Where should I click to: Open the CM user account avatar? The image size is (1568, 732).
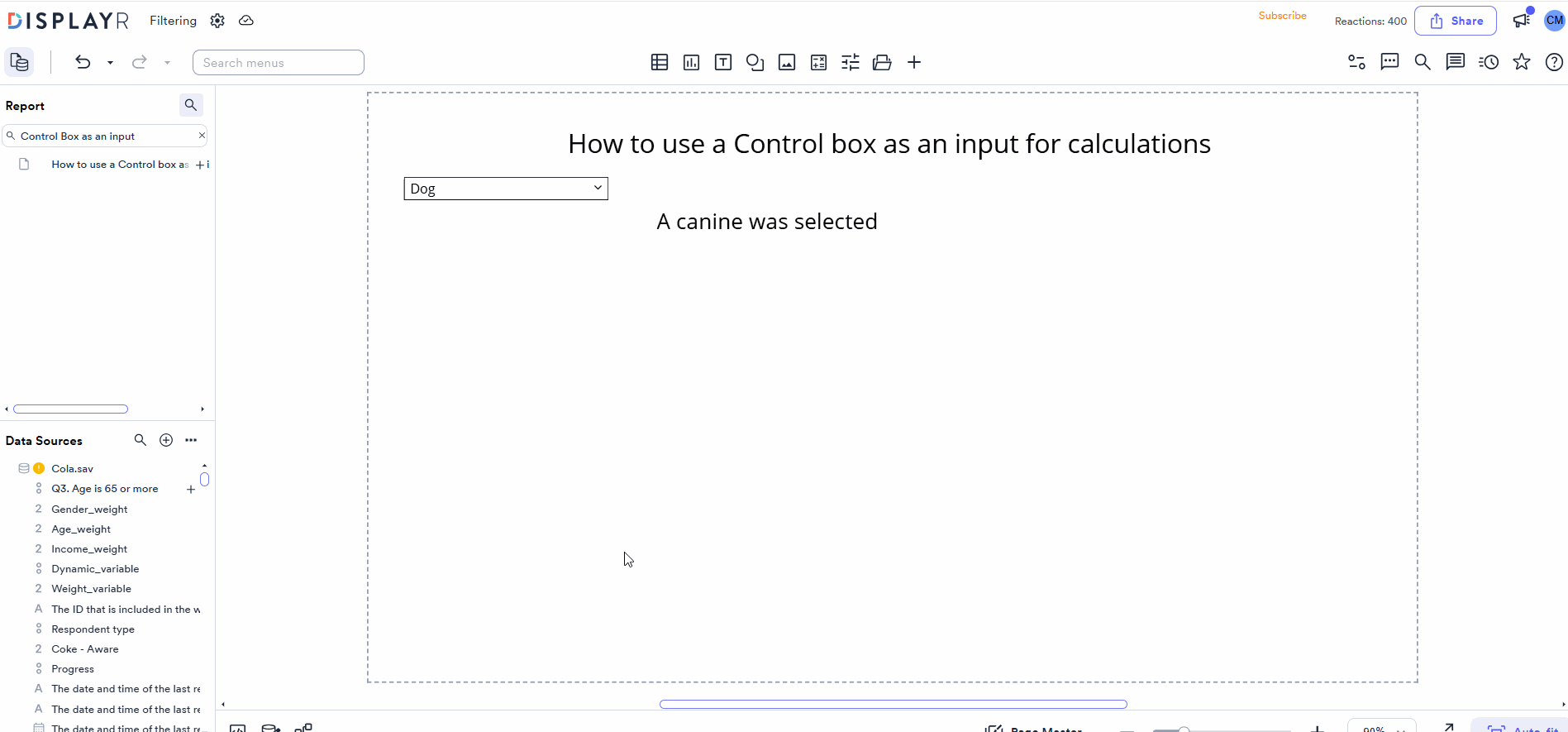pyautogui.click(x=1554, y=21)
